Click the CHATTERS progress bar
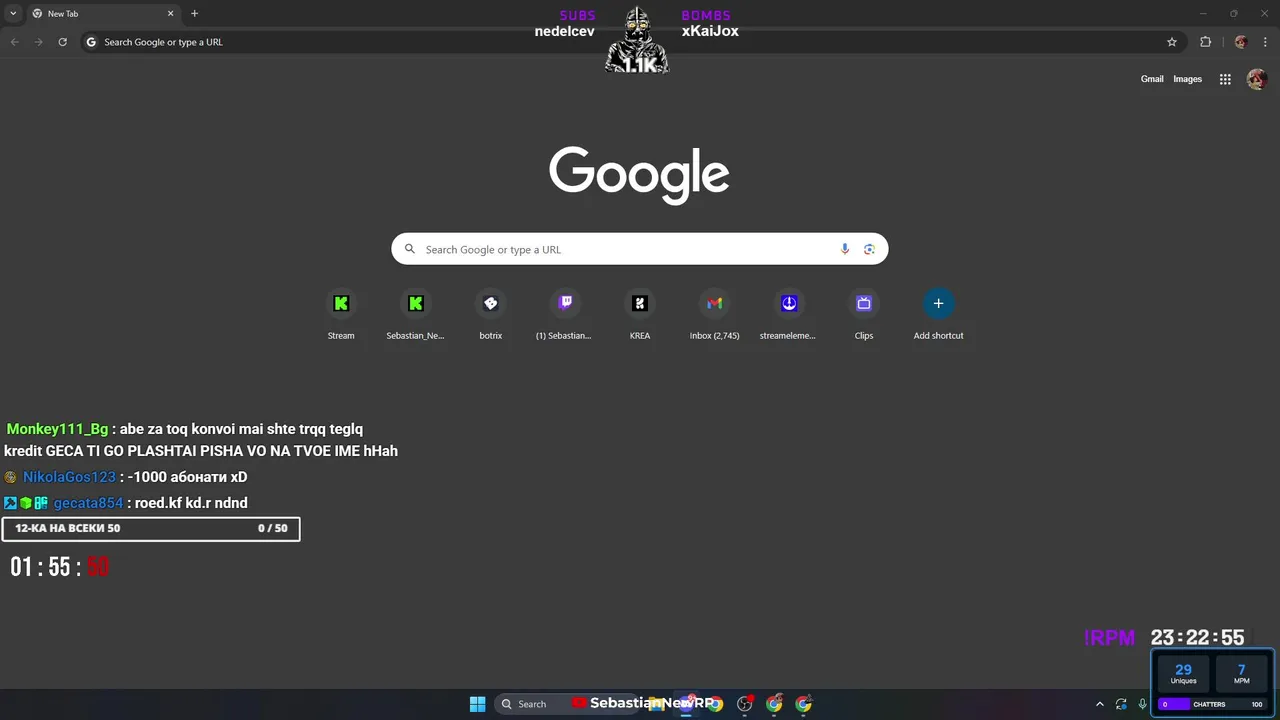This screenshot has height=720, width=1280. (1210, 704)
